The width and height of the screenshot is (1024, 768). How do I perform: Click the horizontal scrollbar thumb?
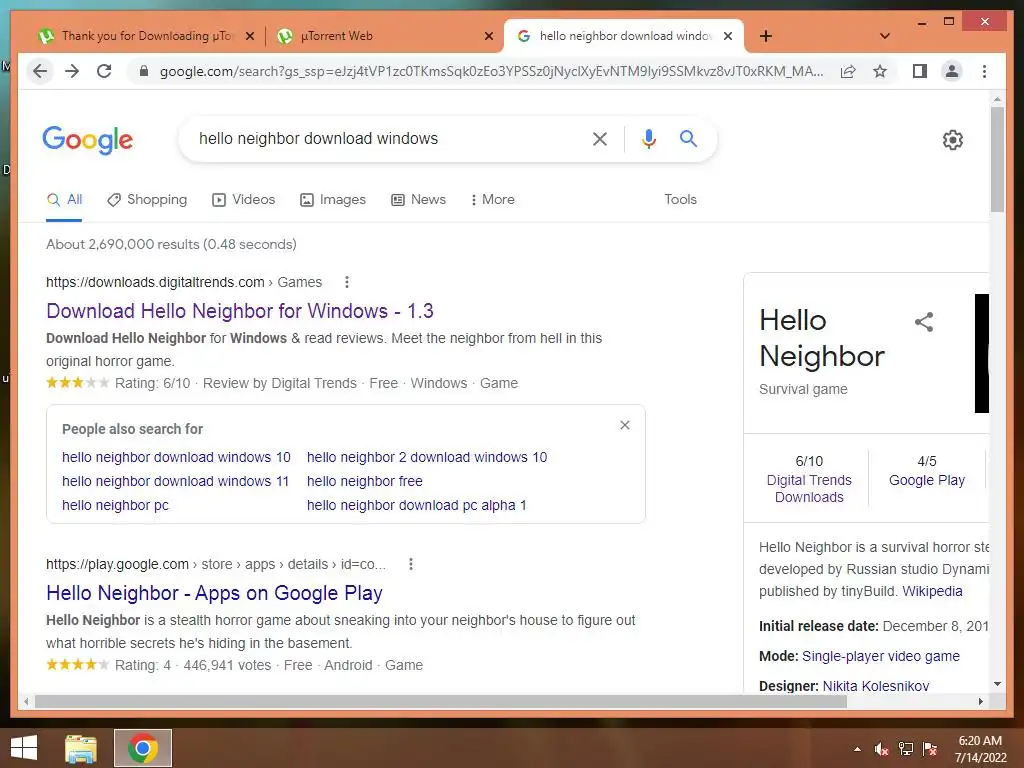point(441,701)
